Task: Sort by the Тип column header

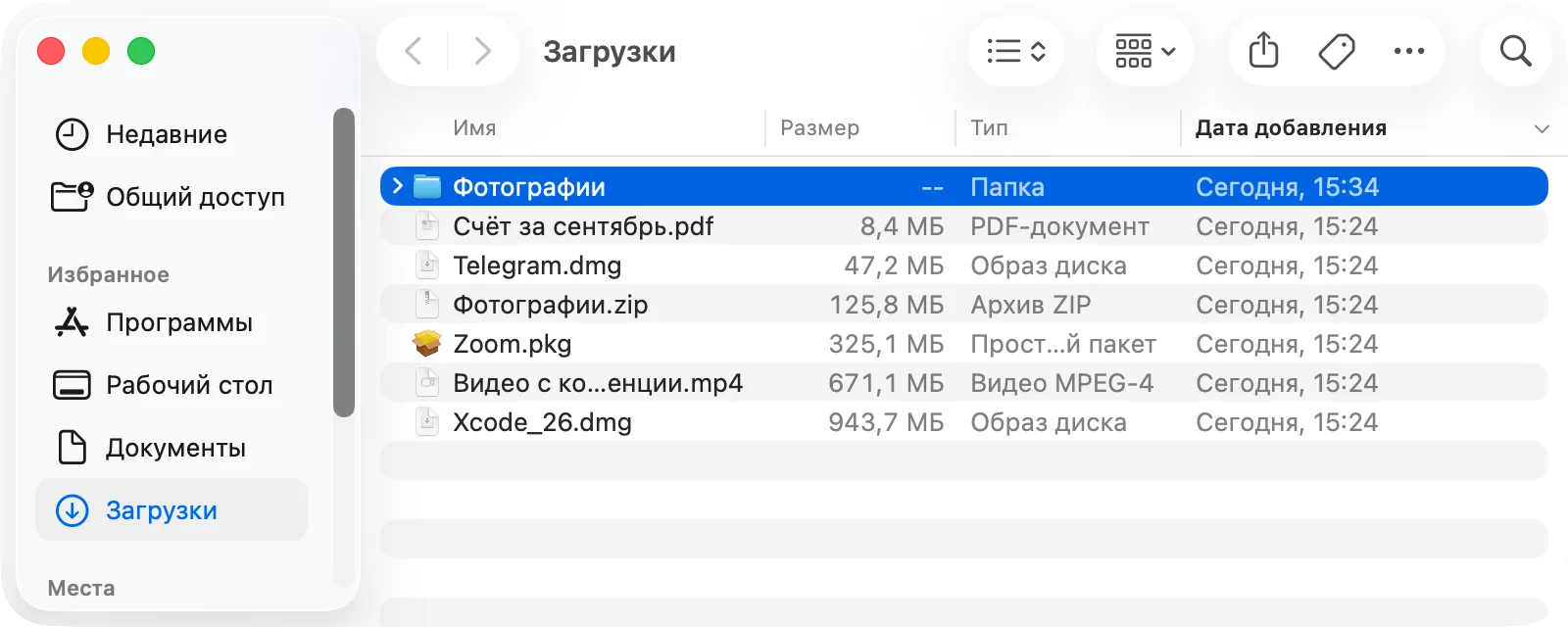Action: (x=989, y=127)
